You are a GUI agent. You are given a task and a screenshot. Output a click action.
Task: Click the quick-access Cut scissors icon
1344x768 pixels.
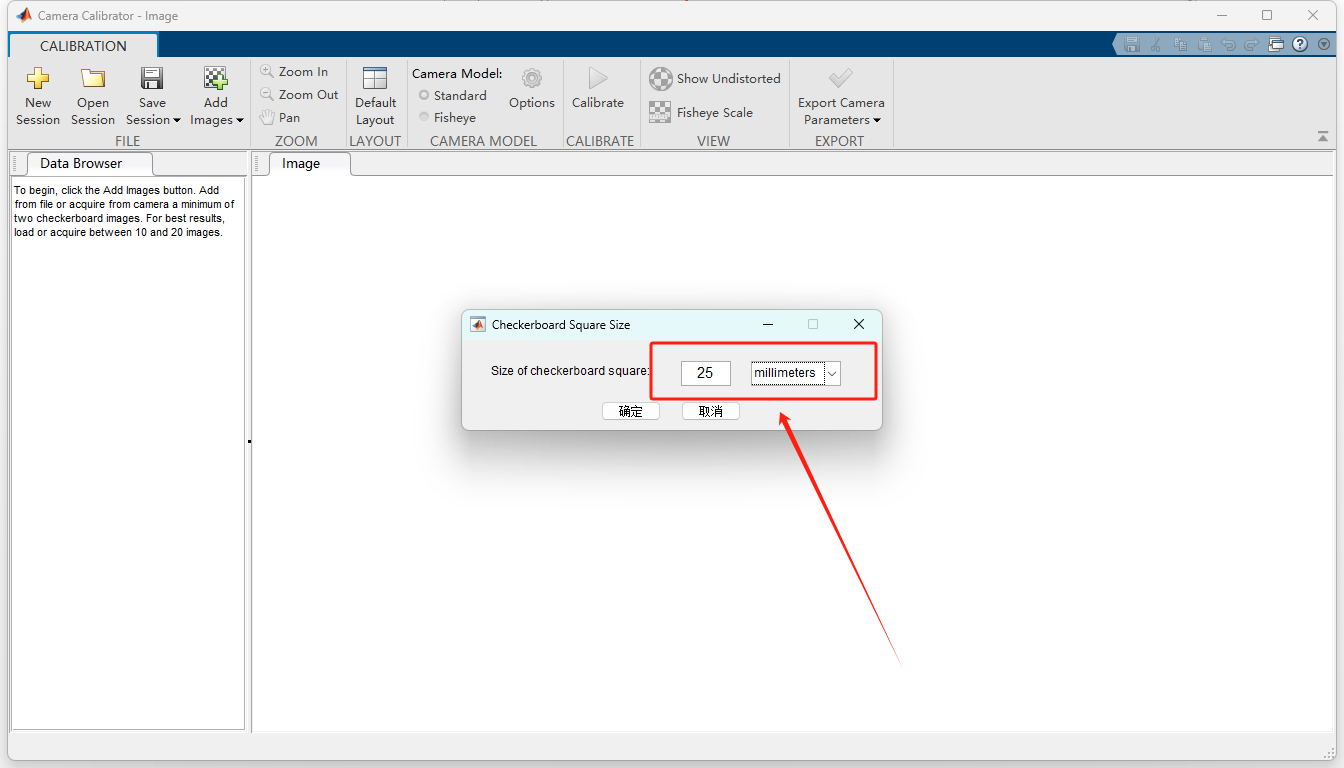[1156, 45]
